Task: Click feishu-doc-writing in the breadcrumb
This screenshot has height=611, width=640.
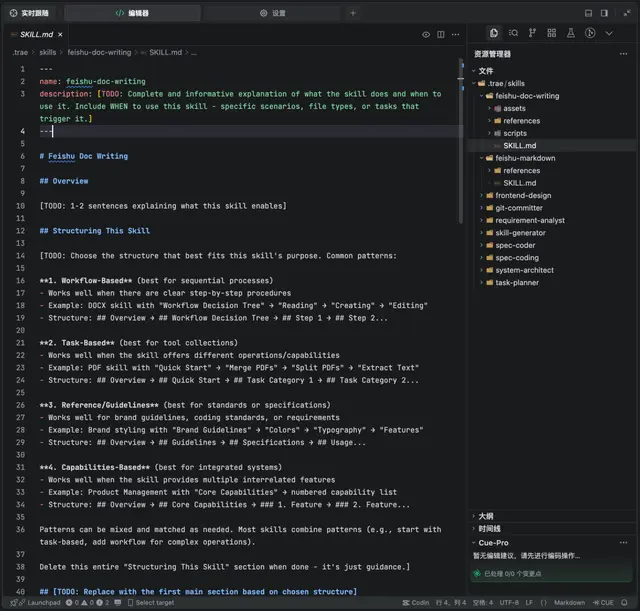Action: pos(99,52)
